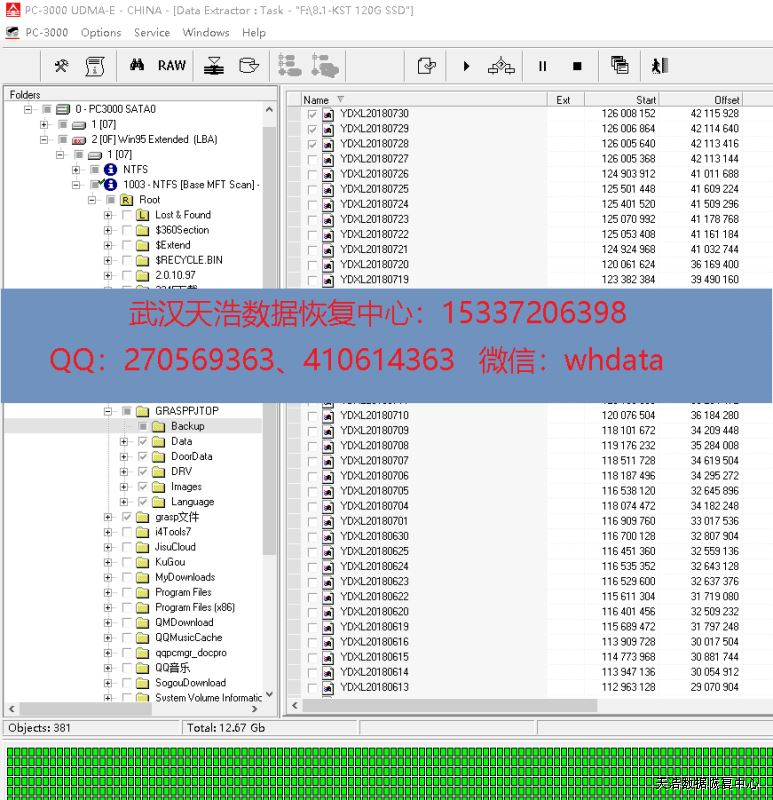Expand the Program Files tree node
Image resolution: width=773 pixels, height=800 pixels.
108,592
